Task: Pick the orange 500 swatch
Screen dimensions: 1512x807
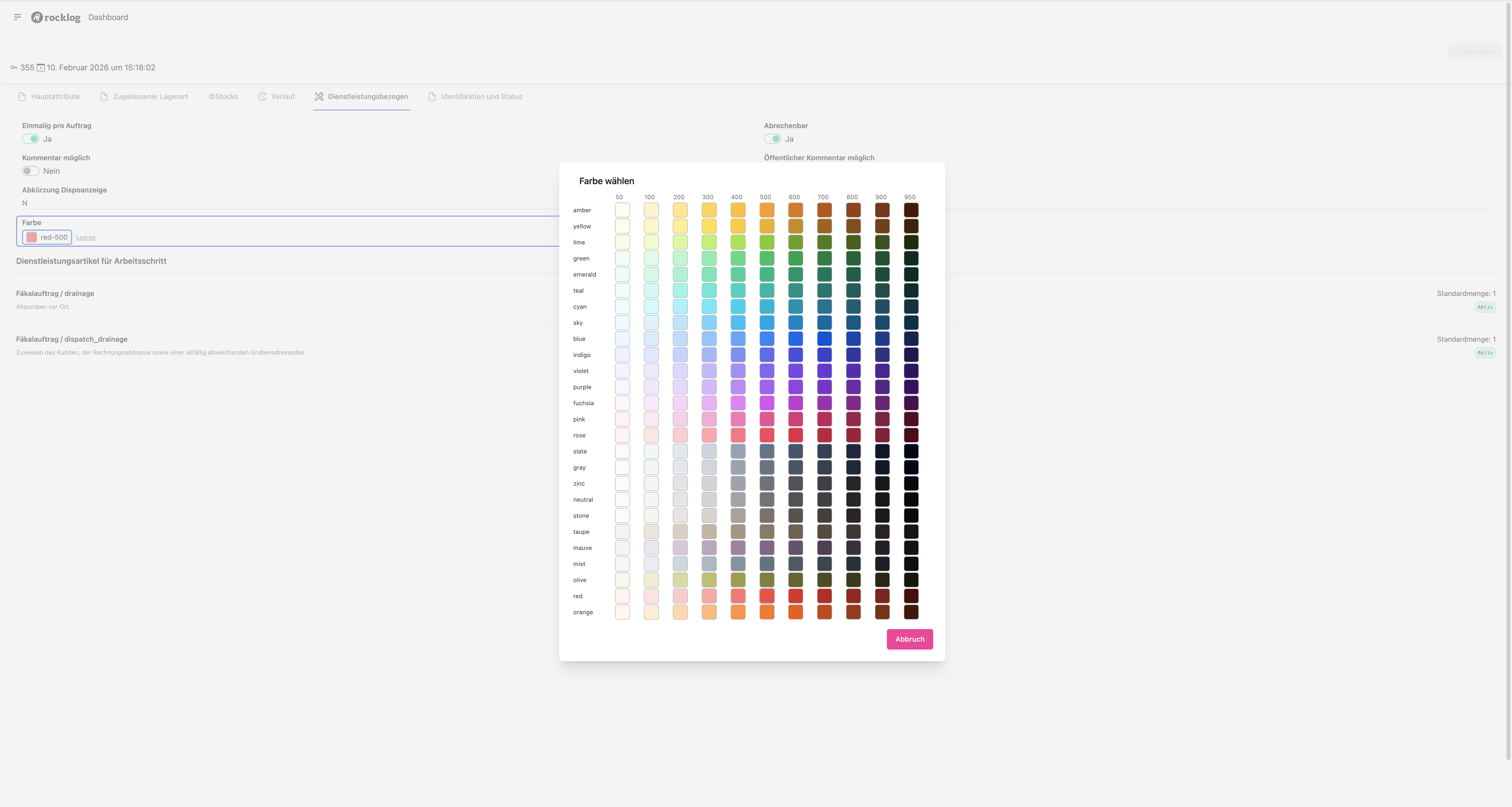Action: point(767,612)
